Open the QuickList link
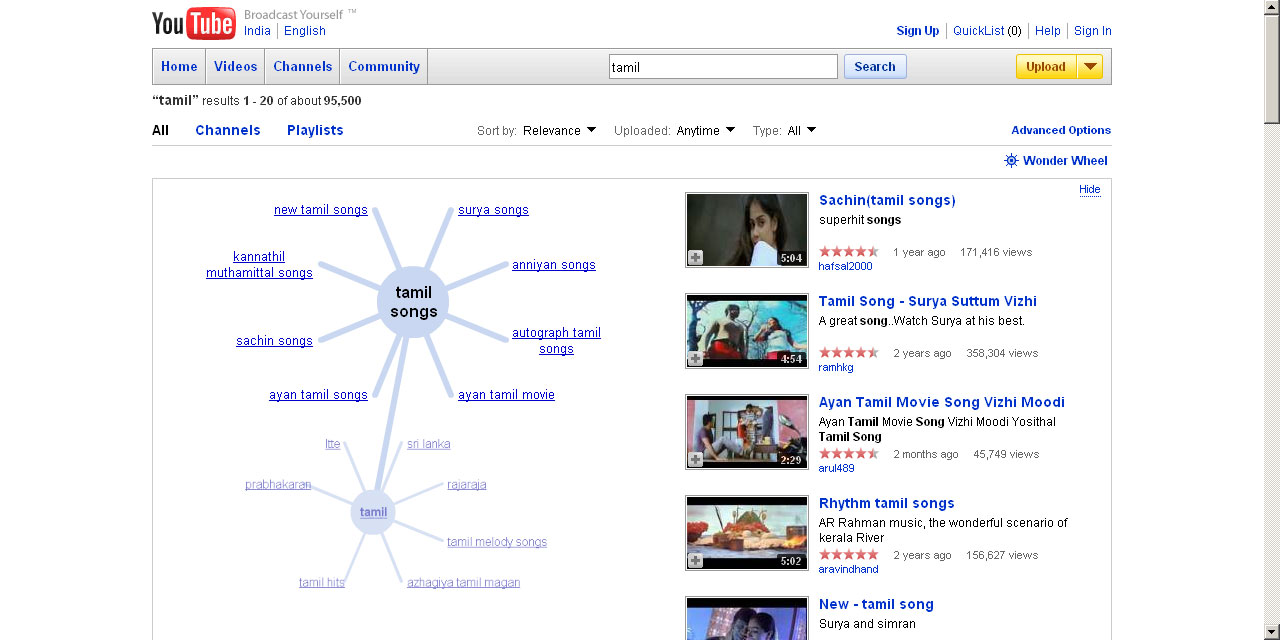The image size is (1280, 640). coord(979,31)
